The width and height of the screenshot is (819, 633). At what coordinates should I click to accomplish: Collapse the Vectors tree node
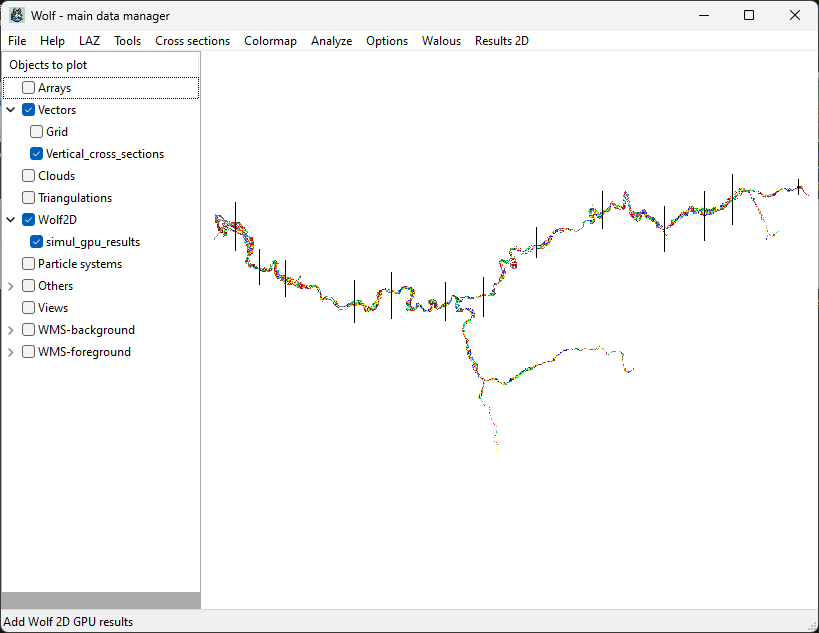(11, 110)
